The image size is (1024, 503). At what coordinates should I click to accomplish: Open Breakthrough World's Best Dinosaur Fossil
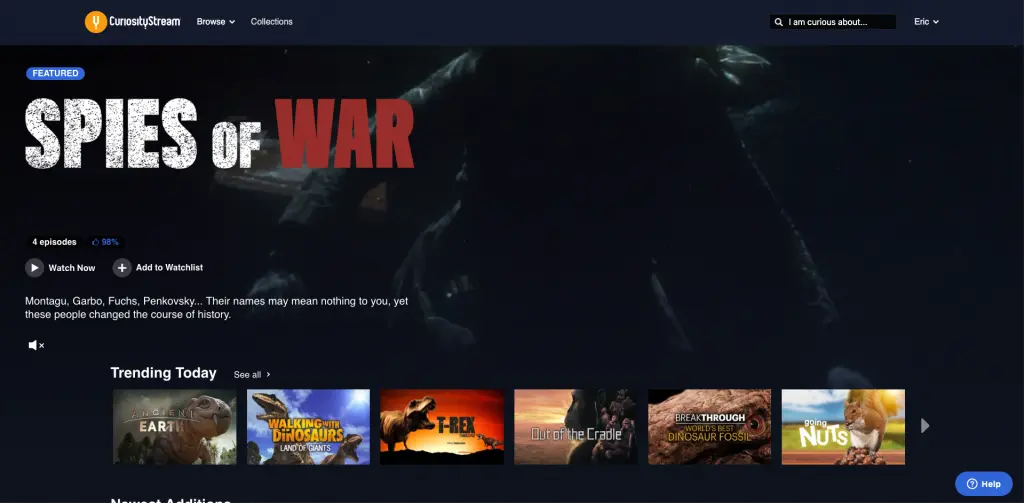point(709,427)
